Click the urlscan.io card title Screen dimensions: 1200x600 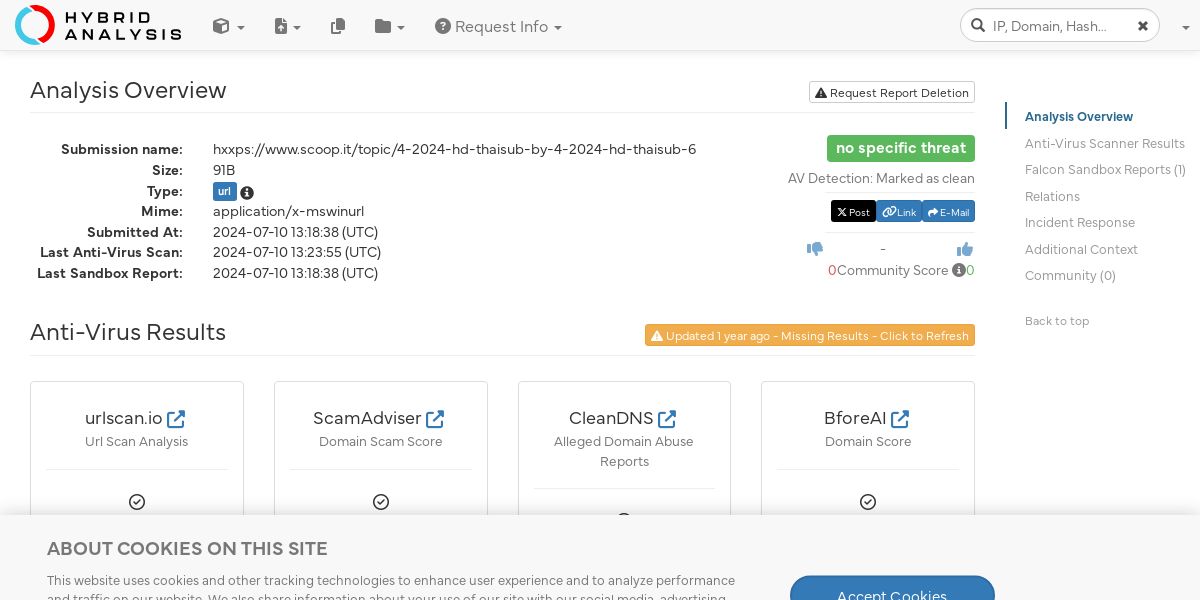(x=124, y=418)
